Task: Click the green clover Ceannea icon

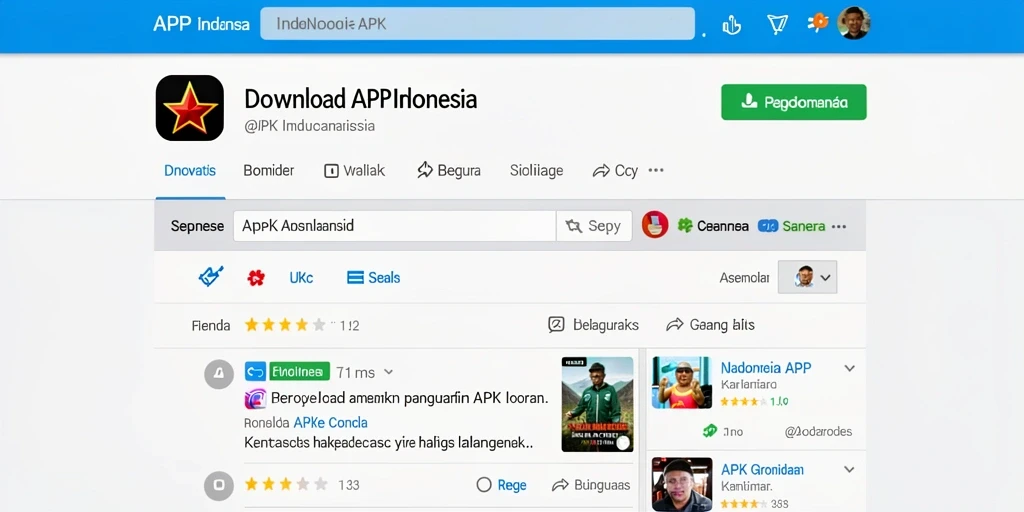Action: point(685,226)
